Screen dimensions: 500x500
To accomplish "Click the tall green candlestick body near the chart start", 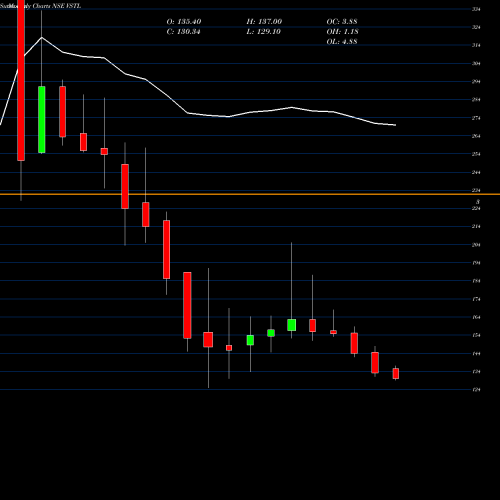I will [x=42, y=120].
